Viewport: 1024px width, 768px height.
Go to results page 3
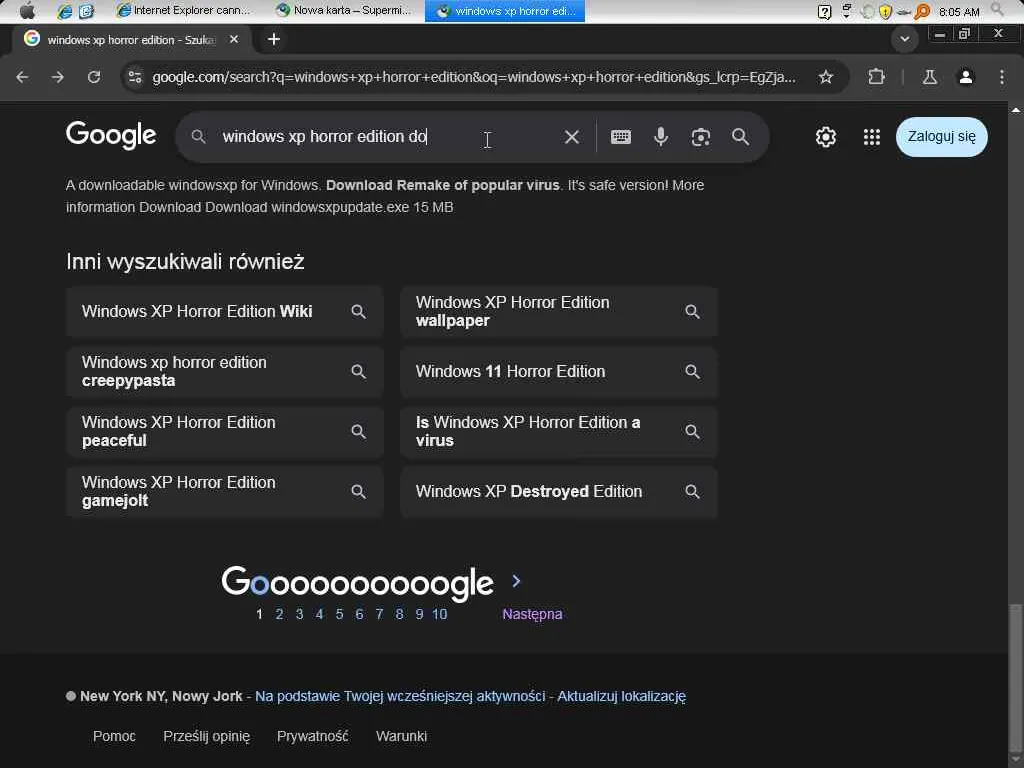click(x=299, y=614)
